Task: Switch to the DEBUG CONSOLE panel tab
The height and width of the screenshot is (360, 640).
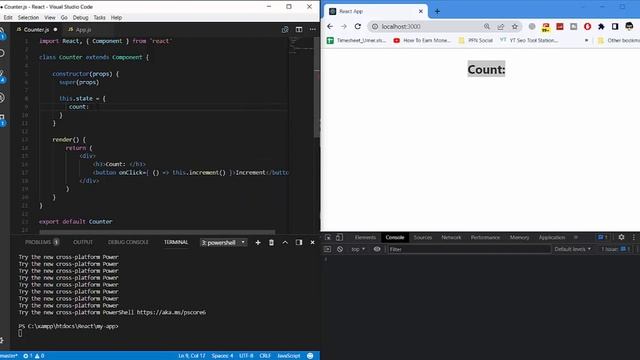Action: [x=128, y=242]
